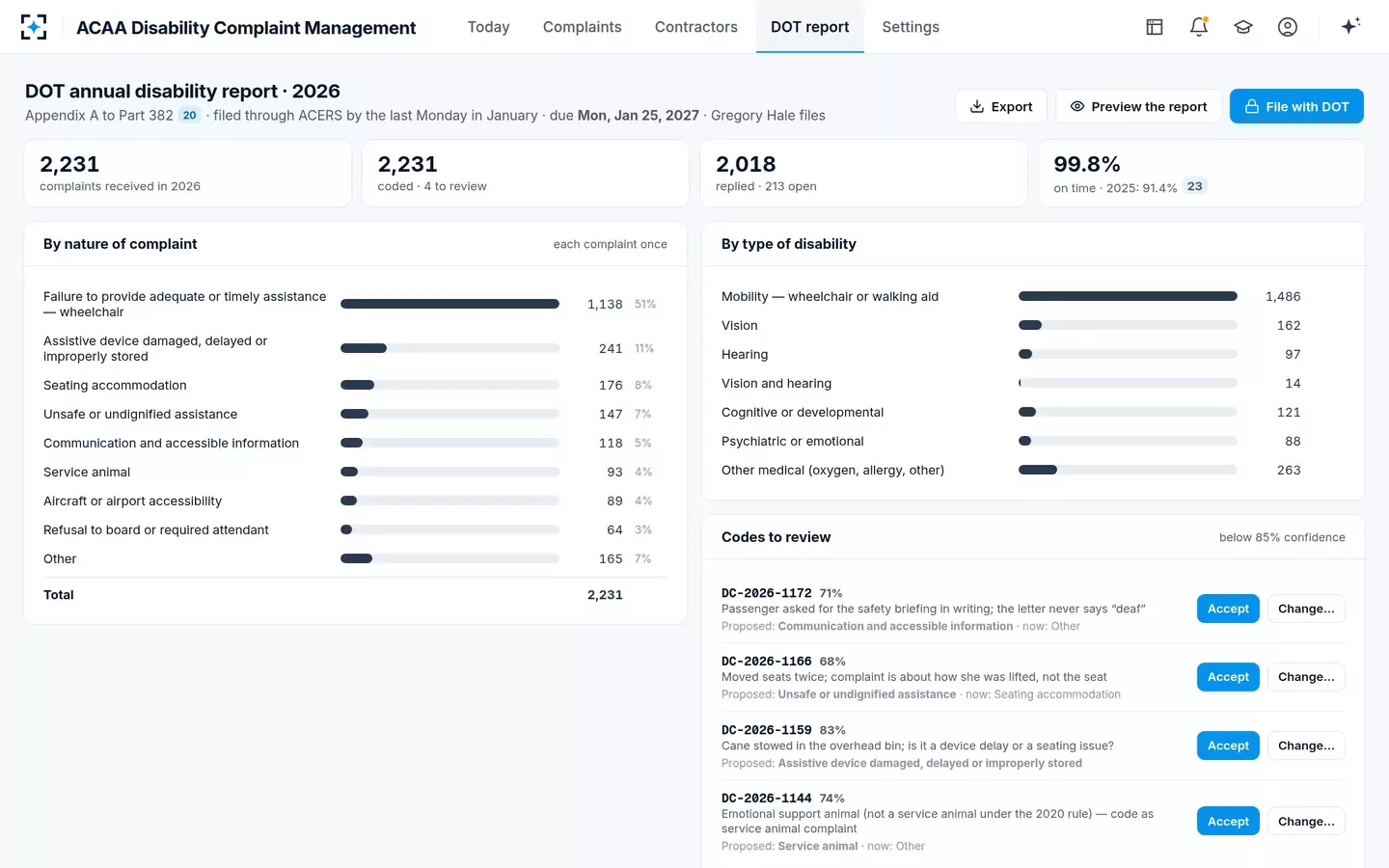This screenshot has height=868, width=1389.
Task: Select the 2,018 replied summary card
Action: (x=863, y=174)
